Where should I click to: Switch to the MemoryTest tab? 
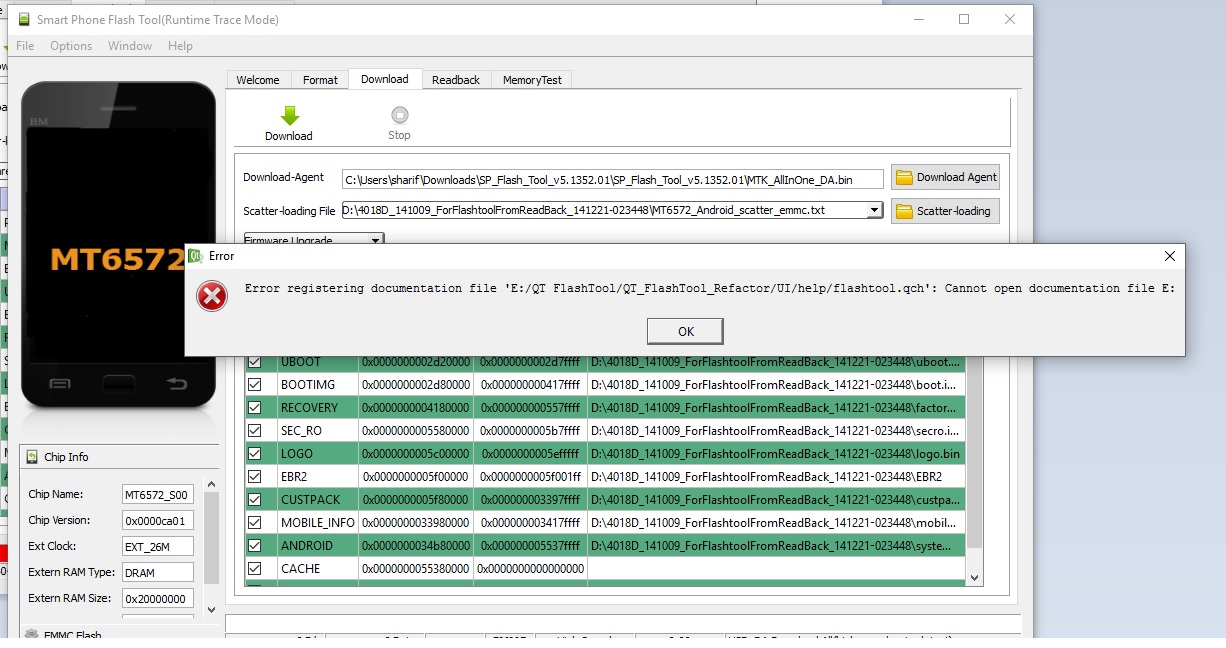click(532, 80)
